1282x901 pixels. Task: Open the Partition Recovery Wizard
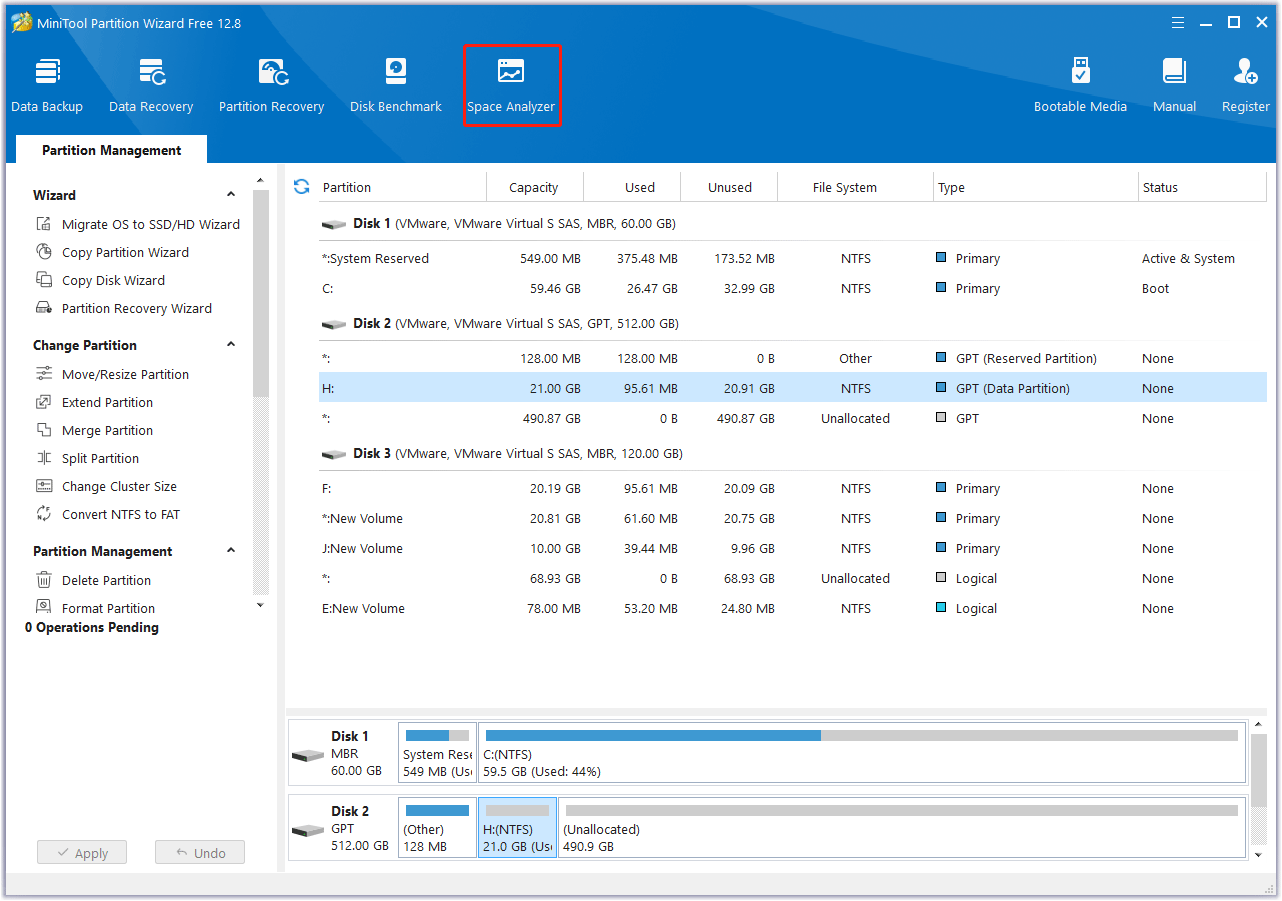(124, 308)
